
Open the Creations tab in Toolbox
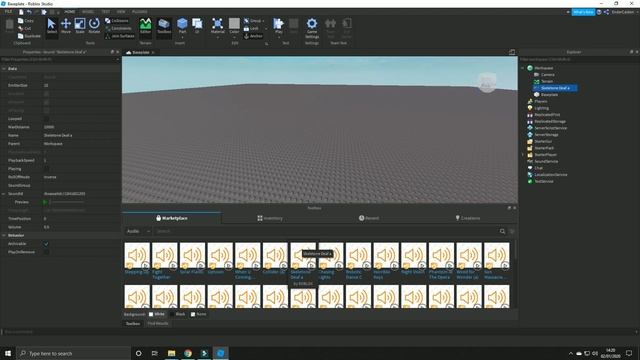(x=468, y=218)
